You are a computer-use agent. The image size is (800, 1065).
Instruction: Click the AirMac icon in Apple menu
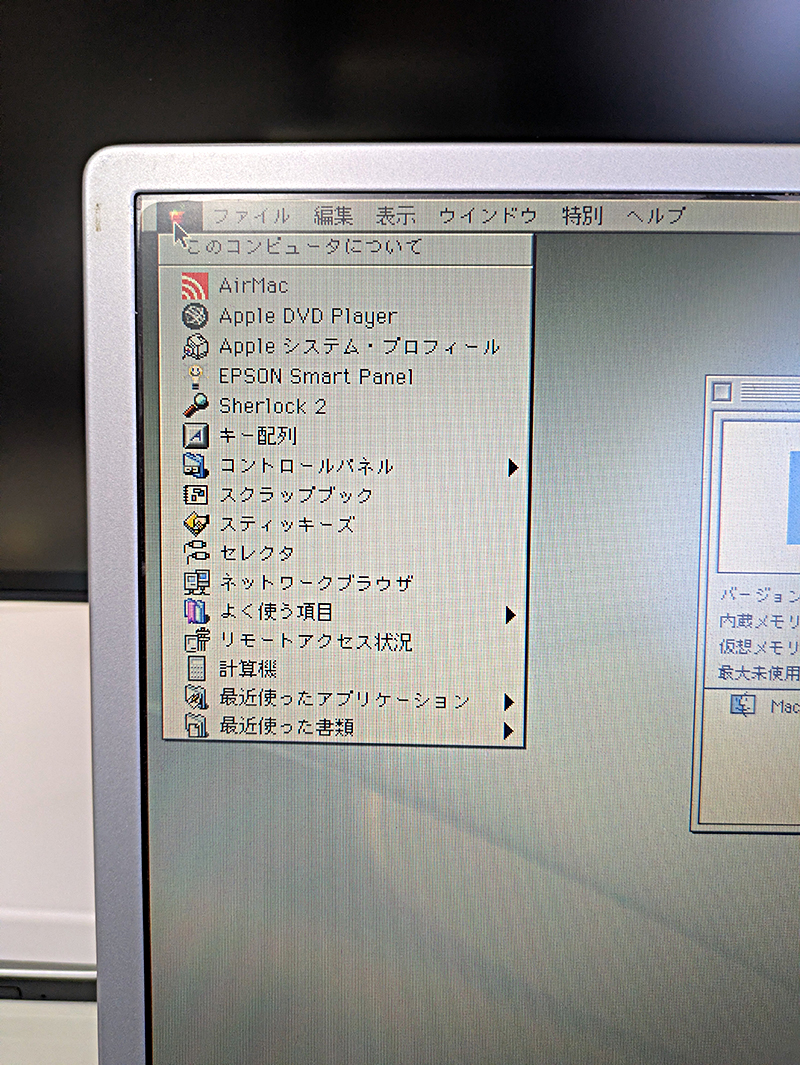click(x=195, y=287)
